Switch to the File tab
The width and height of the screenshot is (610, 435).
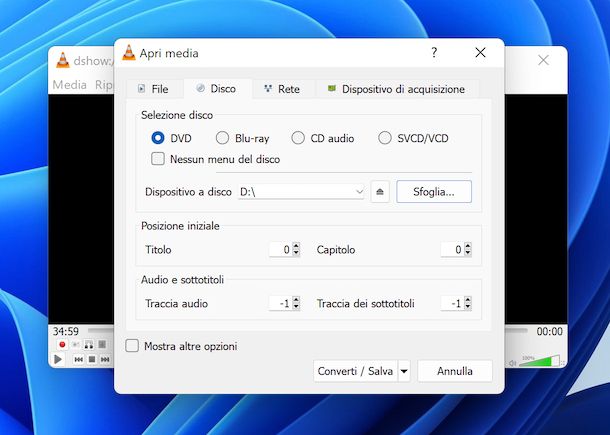tap(154, 89)
